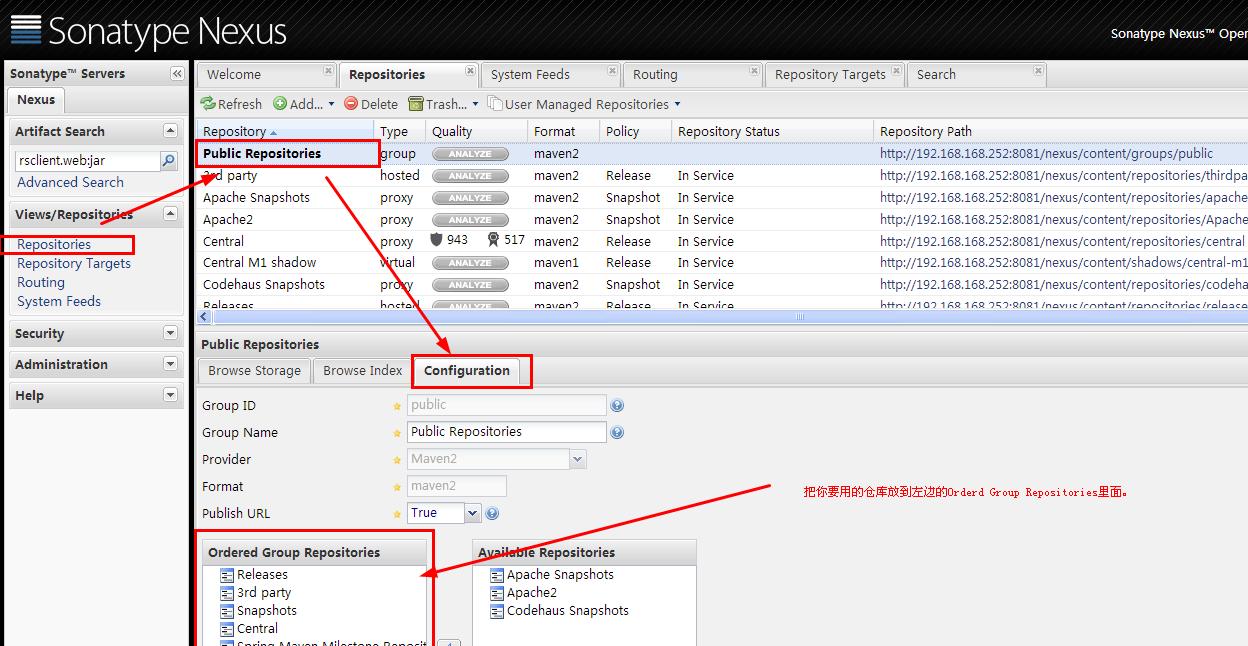Select the Central repository row name
Image resolution: width=1248 pixels, height=646 pixels.
point(223,241)
